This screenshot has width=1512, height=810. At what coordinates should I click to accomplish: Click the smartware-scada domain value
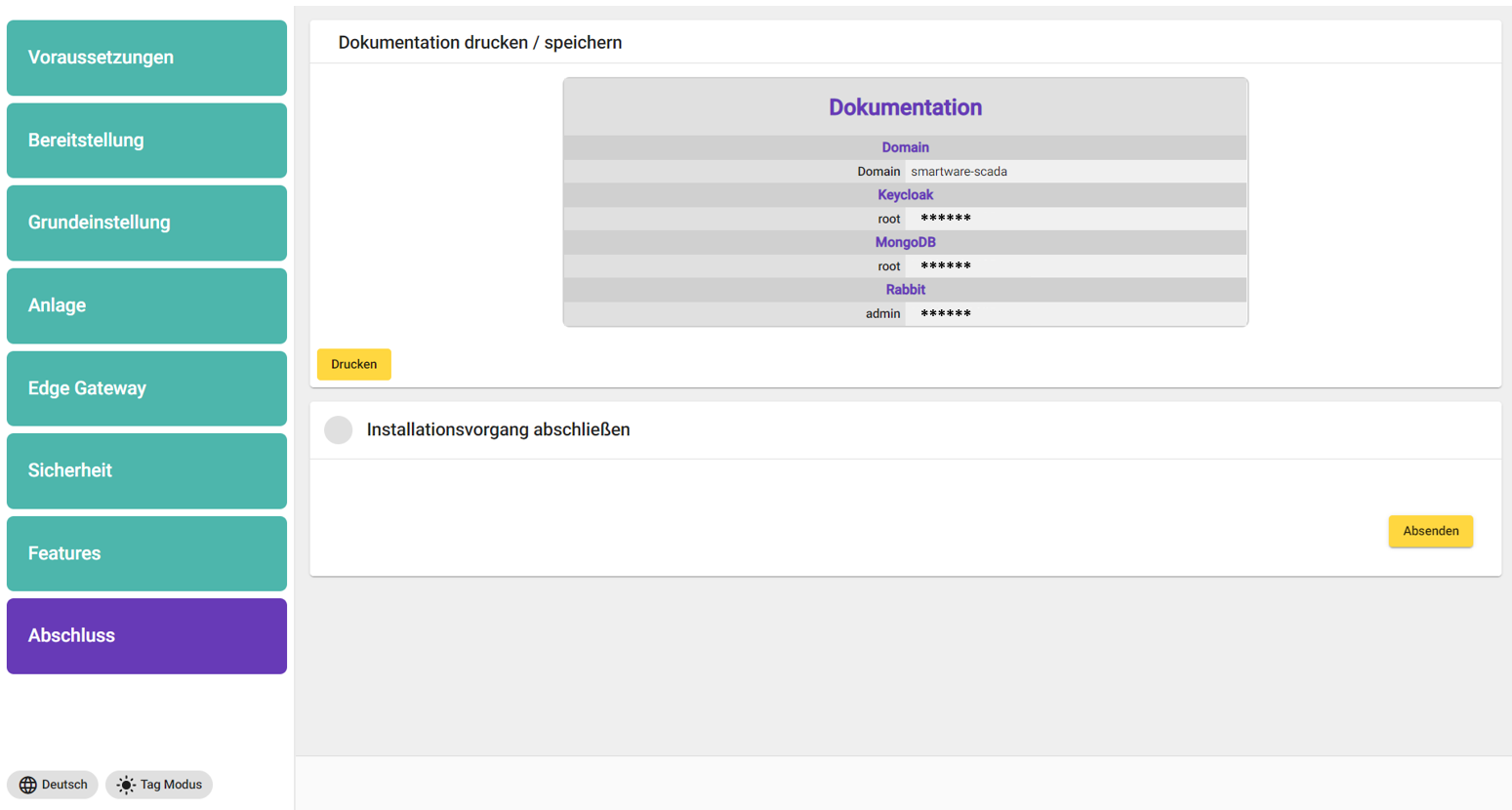(x=959, y=172)
